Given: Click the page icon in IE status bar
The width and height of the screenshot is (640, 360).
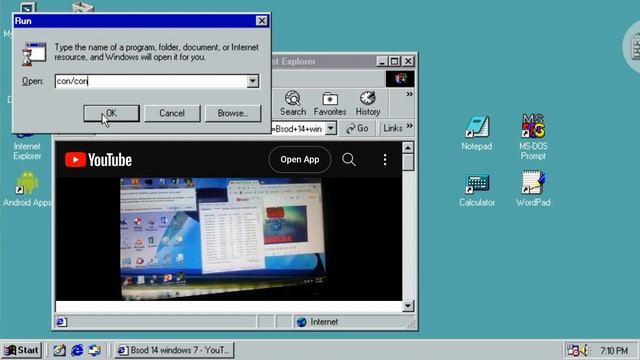Looking at the screenshot, I should click(61, 322).
